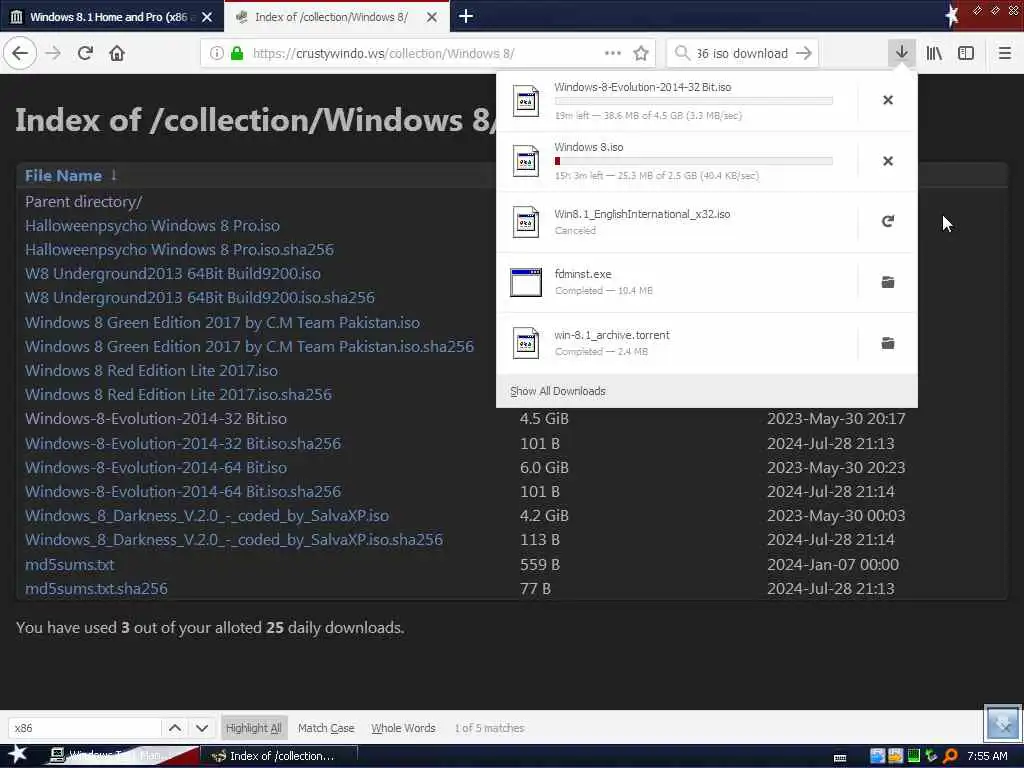Click Evolution-2014-32 download progress bar

(x=694, y=101)
